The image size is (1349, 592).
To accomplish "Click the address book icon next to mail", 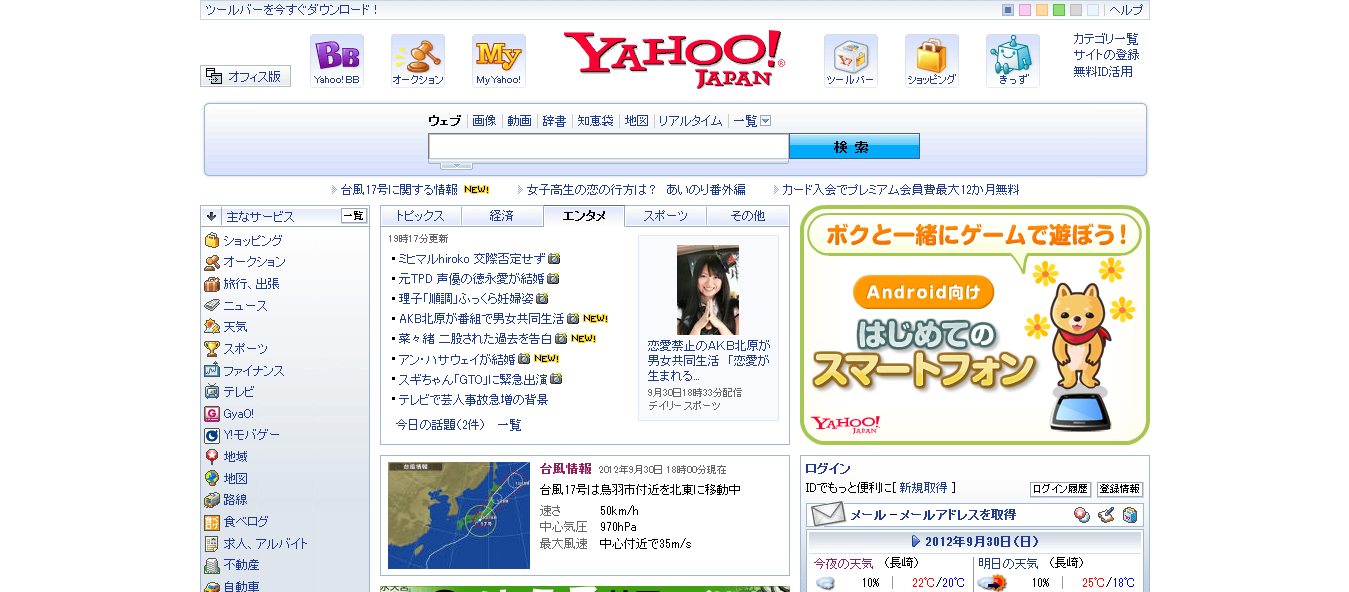I will pos(1130,515).
